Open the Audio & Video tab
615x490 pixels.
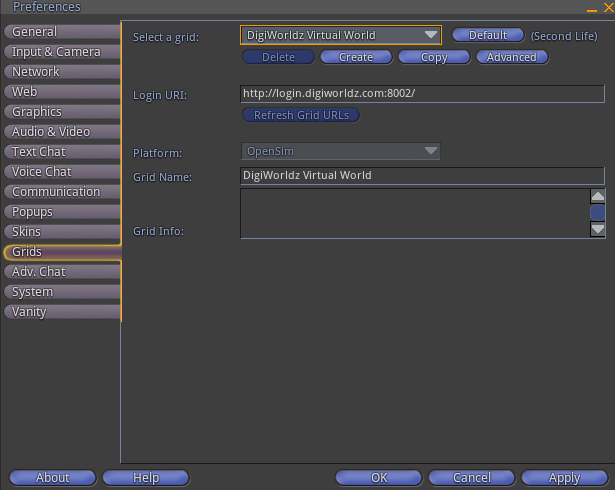click(x=62, y=132)
